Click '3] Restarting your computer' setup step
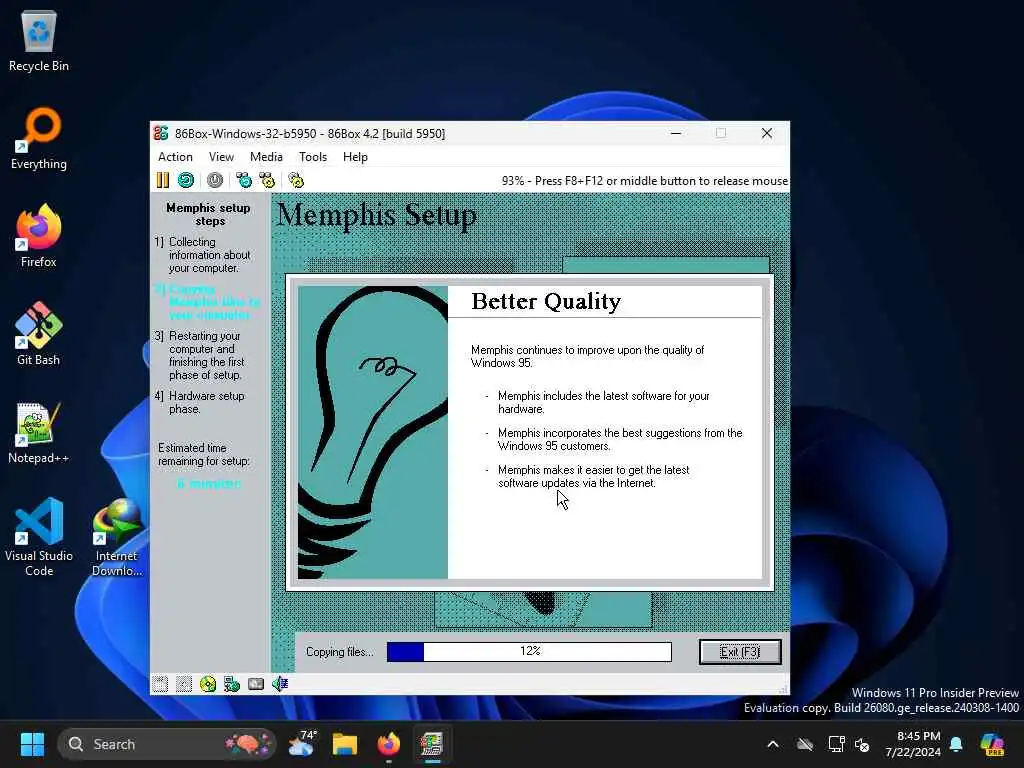The height and width of the screenshot is (768, 1024). [x=200, y=355]
